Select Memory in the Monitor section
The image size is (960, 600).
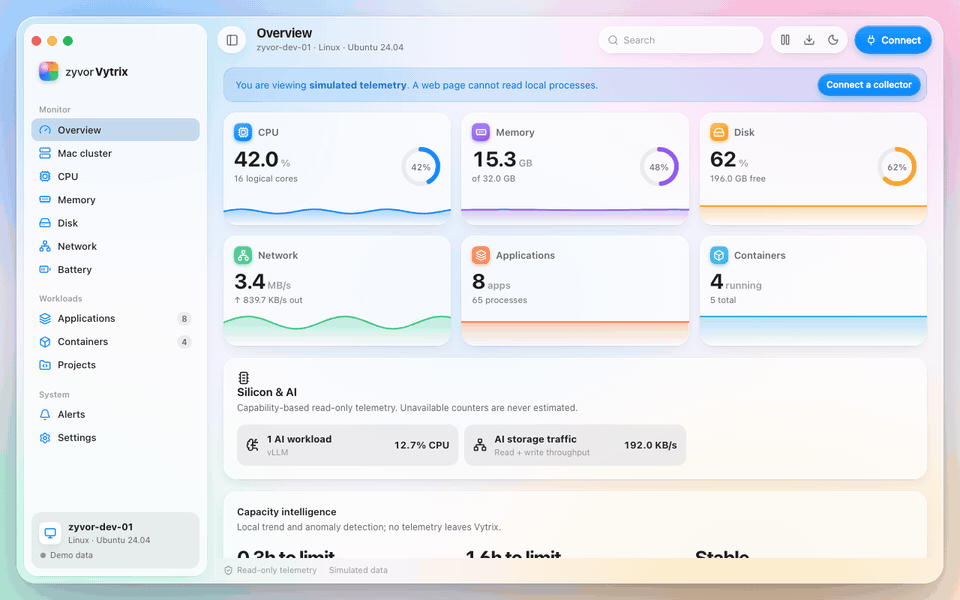point(115,200)
